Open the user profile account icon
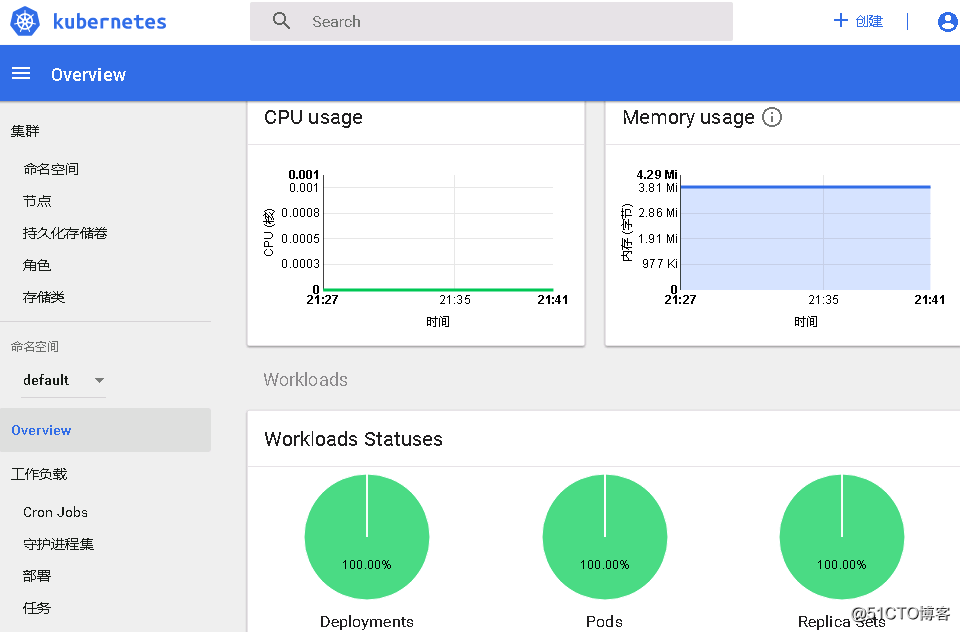 [x=947, y=21]
